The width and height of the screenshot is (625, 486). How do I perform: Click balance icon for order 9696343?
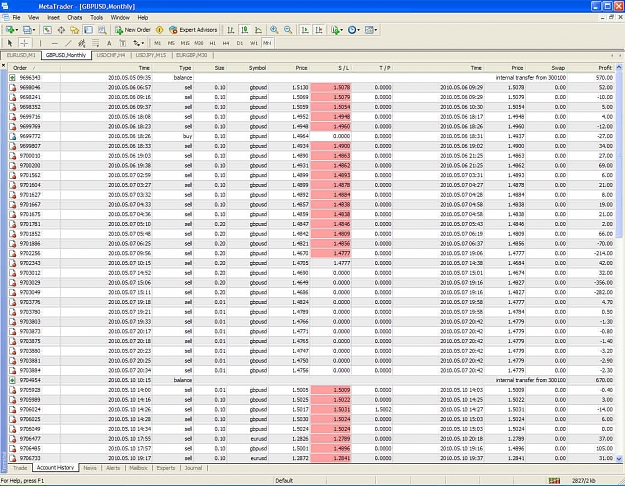[x=12, y=78]
